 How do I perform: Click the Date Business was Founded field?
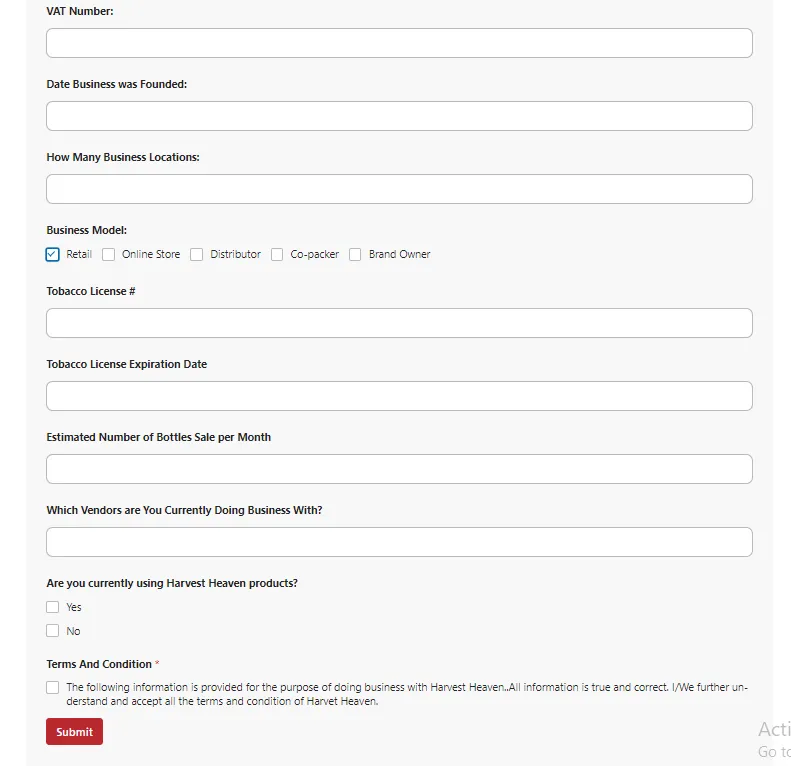[x=399, y=116]
